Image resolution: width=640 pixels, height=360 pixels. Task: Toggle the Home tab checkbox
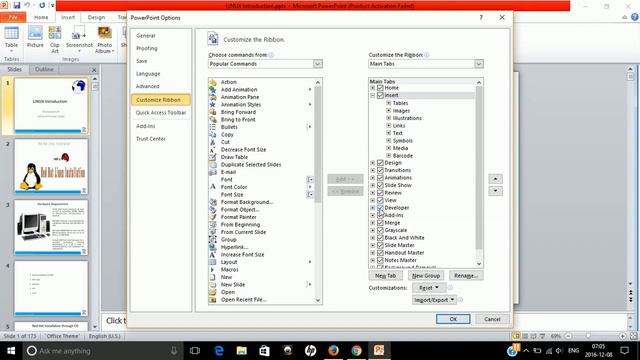380,88
